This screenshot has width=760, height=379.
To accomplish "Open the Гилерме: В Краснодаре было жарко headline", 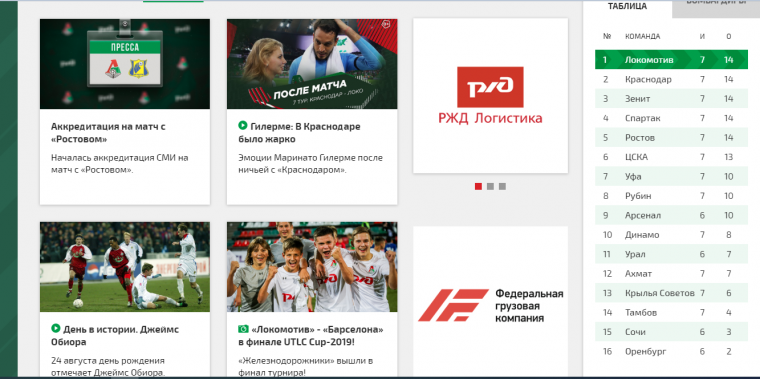I will point(300,133).
